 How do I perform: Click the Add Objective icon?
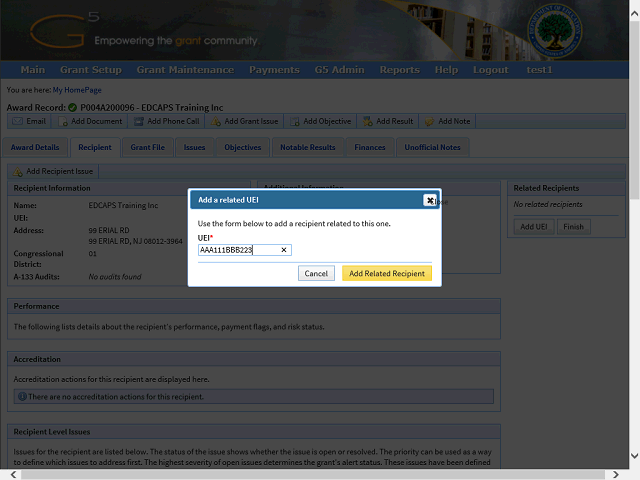tap(295, 121)
